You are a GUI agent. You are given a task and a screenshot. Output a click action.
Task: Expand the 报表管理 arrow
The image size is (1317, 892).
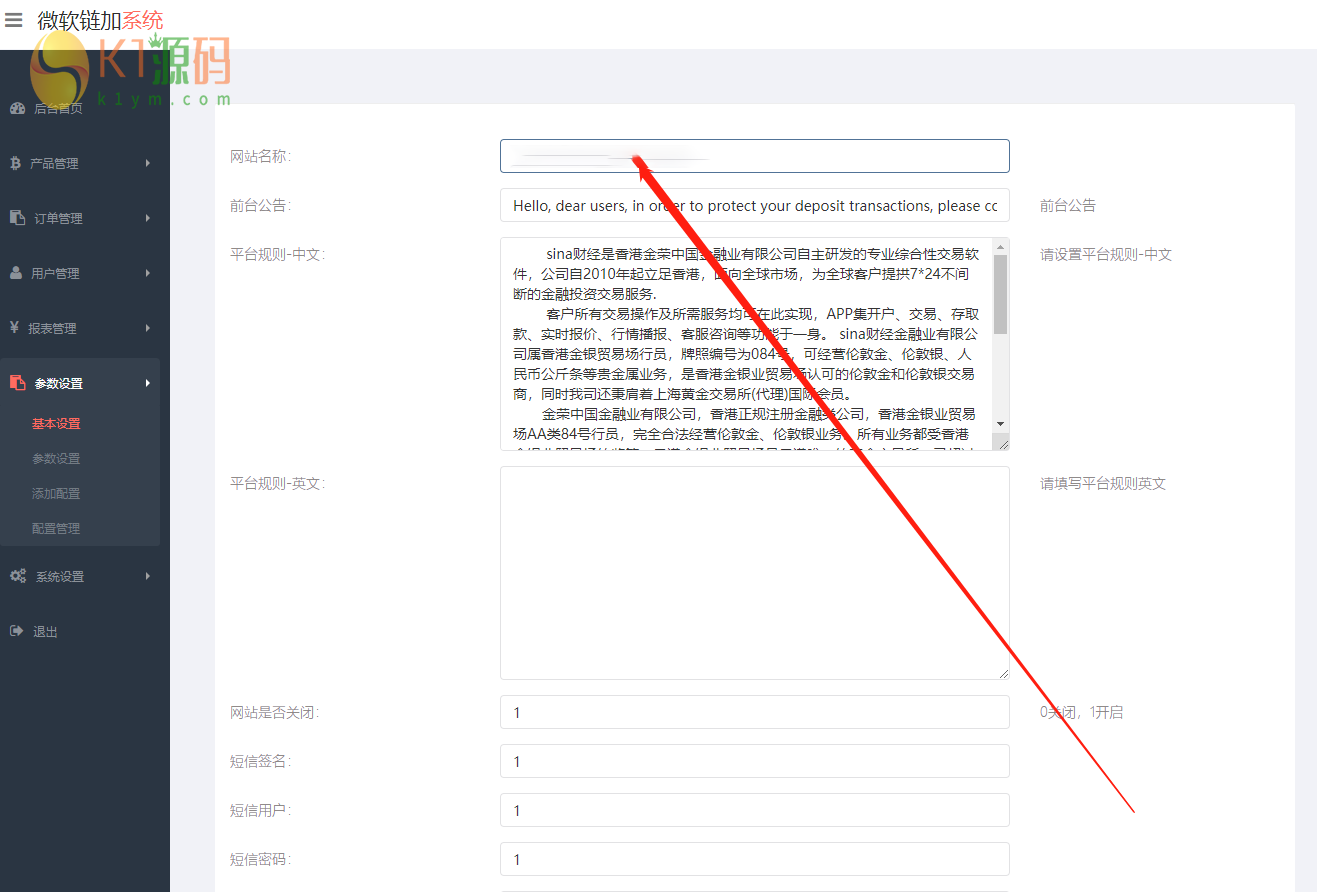pyautogui.click(x=148, y=328)
